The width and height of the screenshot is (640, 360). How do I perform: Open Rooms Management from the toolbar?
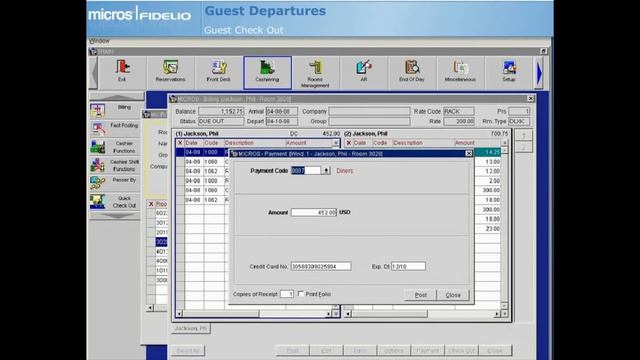(316, 72)
